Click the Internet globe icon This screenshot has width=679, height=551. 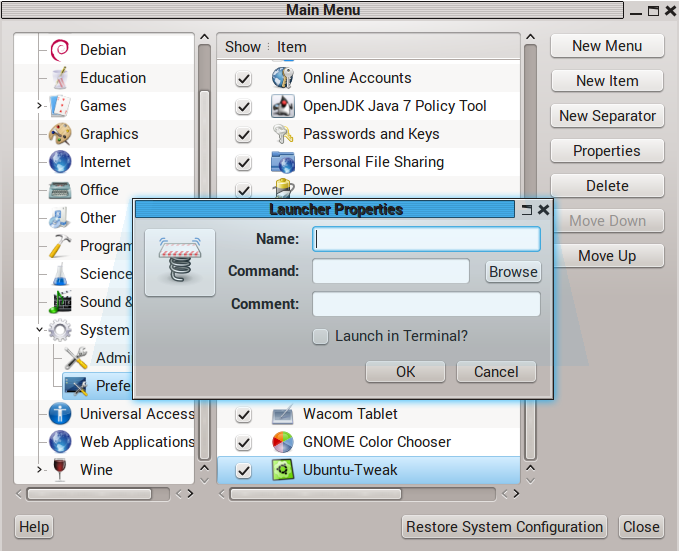pyautogui.click(x=60, y=162)
